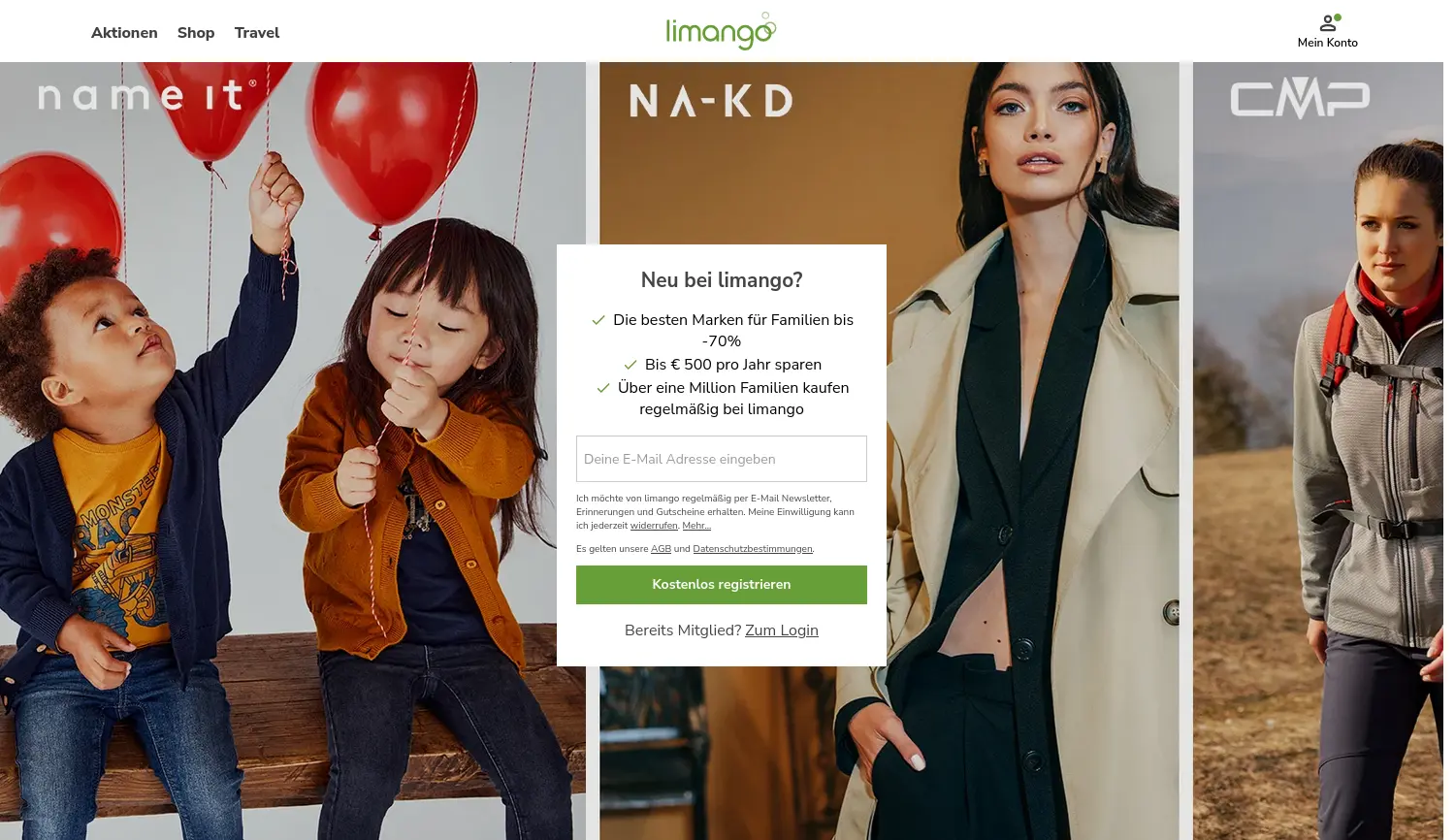Click the CMP brand logo
Image resolution: width=1455 pixels, height=840 pixels.
point(1300,99)
